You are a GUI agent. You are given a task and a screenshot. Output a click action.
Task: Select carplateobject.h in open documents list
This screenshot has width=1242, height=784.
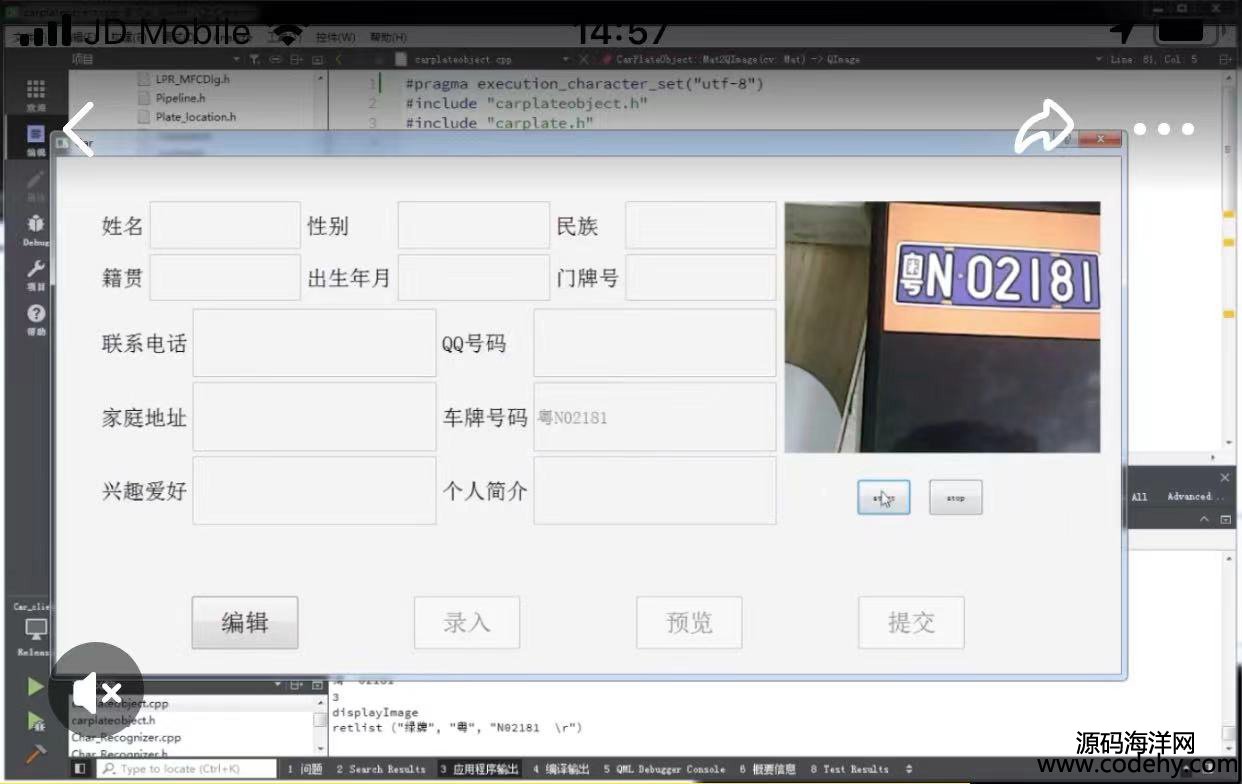pyautogui.click(x=113, y=720)
